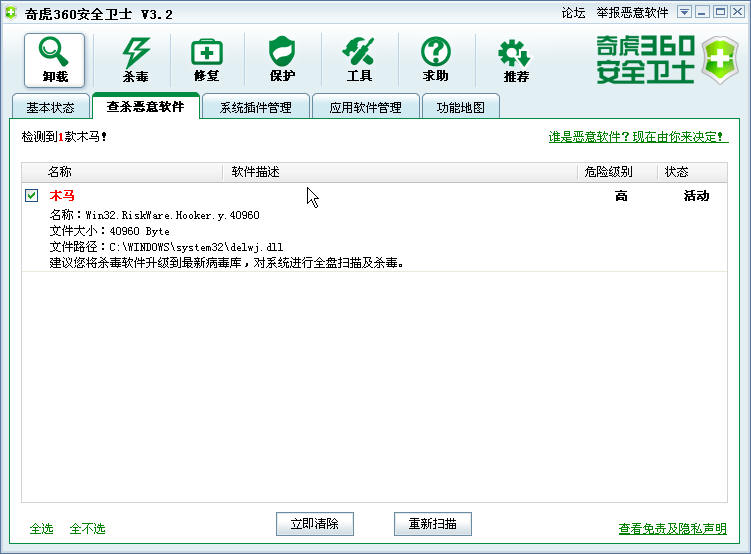751x554 pixels.
Task: Click the 全选 select all link
Action: click(42, 529)
